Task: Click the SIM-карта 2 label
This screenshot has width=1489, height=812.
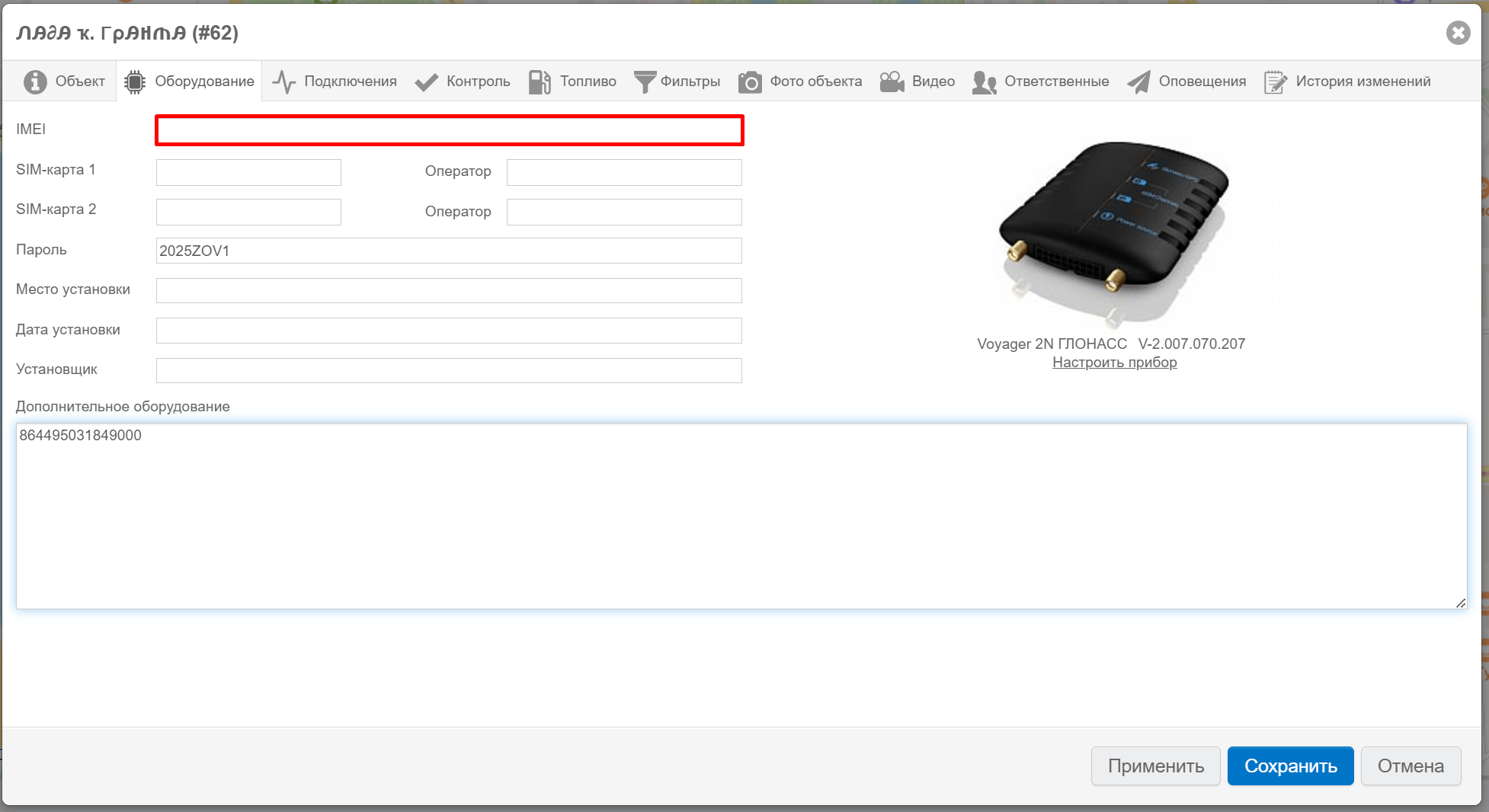Action: (56, 209)
